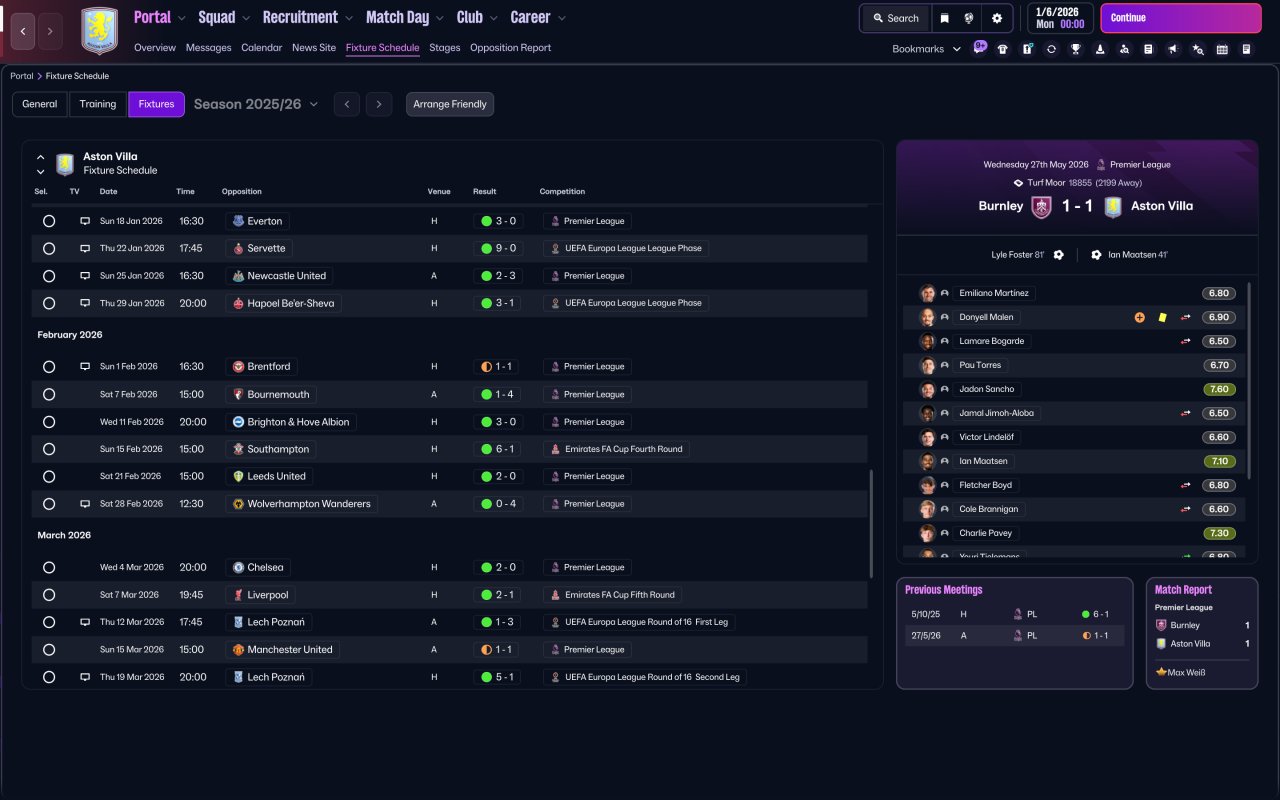Viewport: 1280px width, 800px height.
Task: Open the Portal dropdown menu
Action: pyautogui.click(x=160, y=17)
